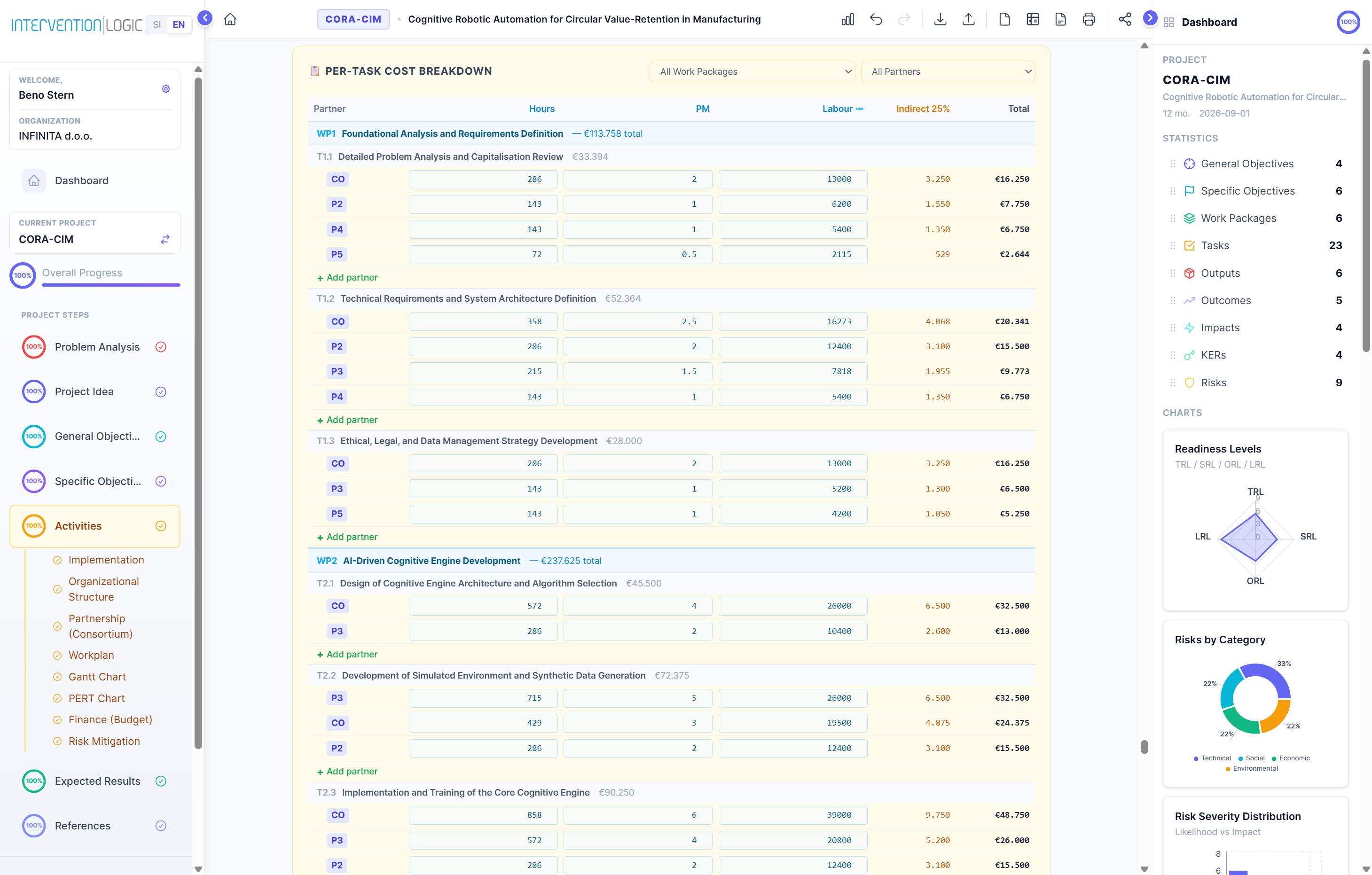Click the Outputs cube icon
Screen dimensions: 1372x875
point(1189,273)
